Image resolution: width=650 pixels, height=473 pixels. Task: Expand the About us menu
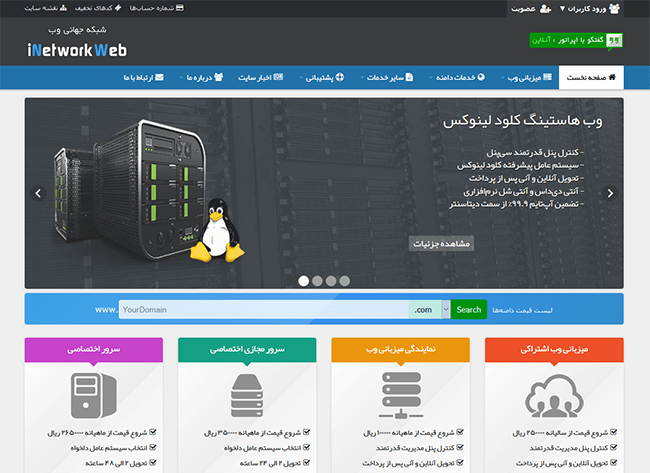pos(181,78)
